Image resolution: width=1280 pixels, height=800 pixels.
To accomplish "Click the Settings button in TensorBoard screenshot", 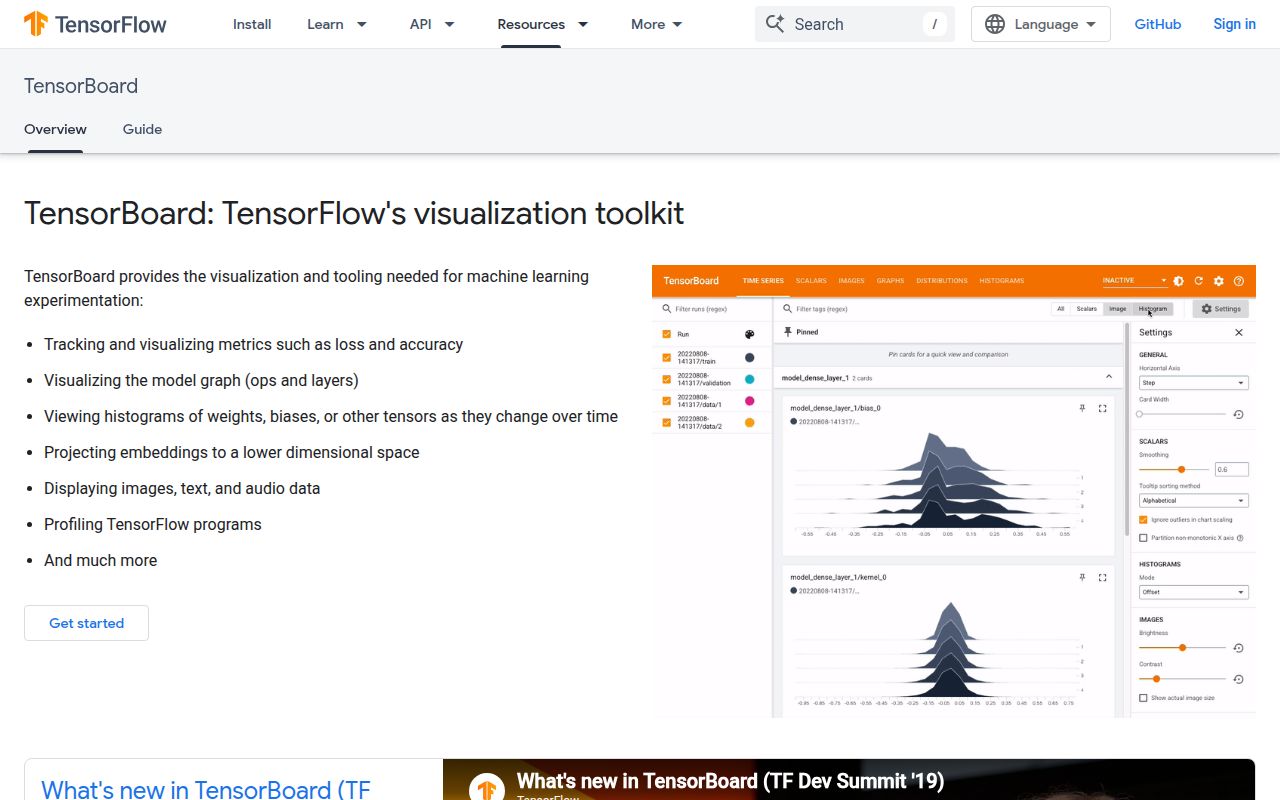I will pyautogui.click(x=1221, y=309).
